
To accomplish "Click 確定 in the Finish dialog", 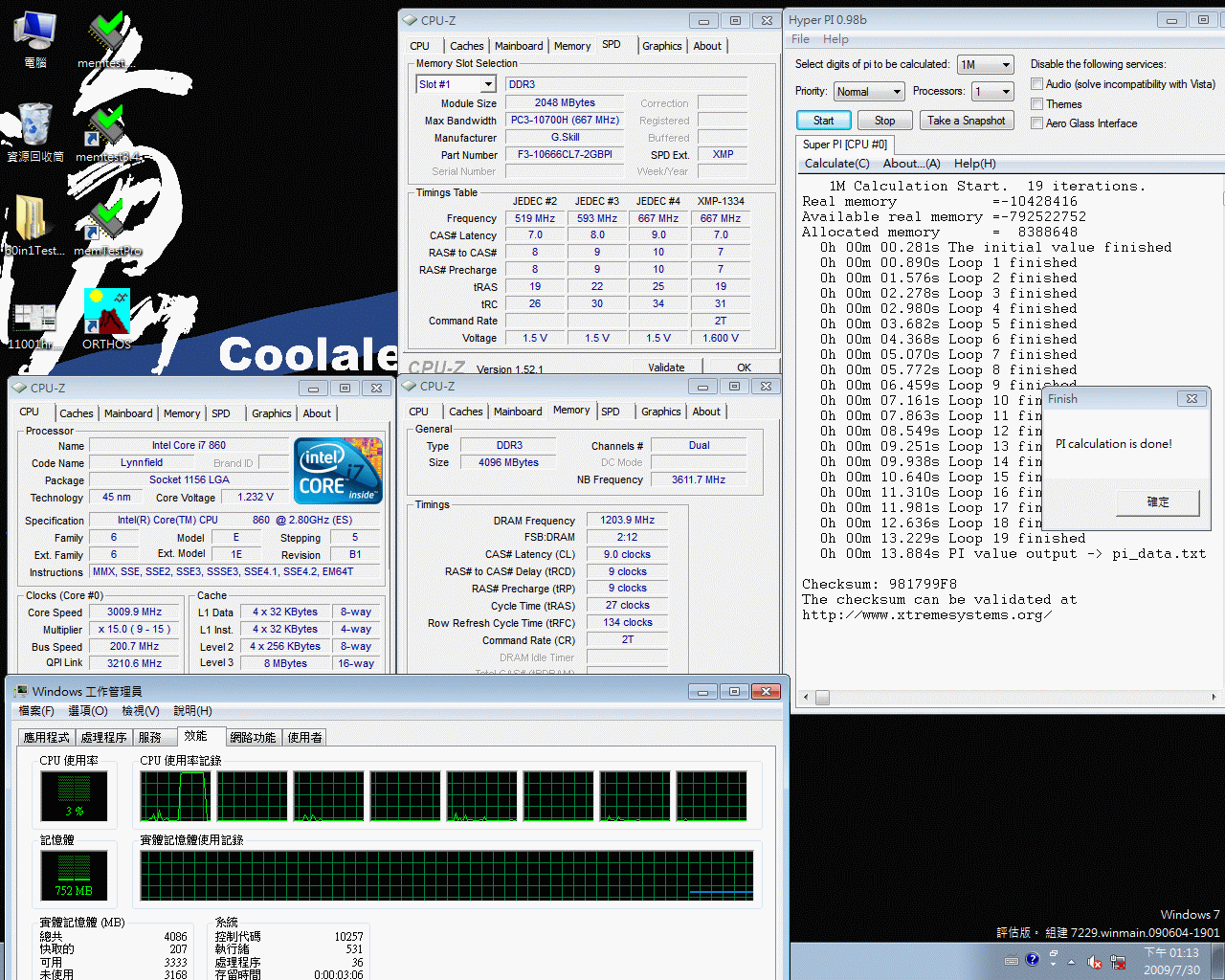I will click(1158, 501).
